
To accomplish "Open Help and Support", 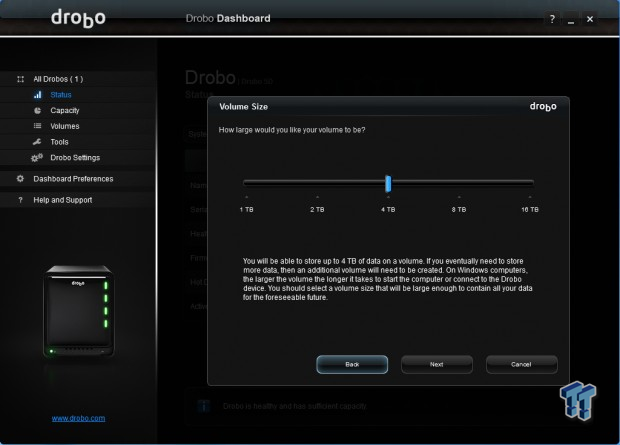I will click(x=62, y=200).
